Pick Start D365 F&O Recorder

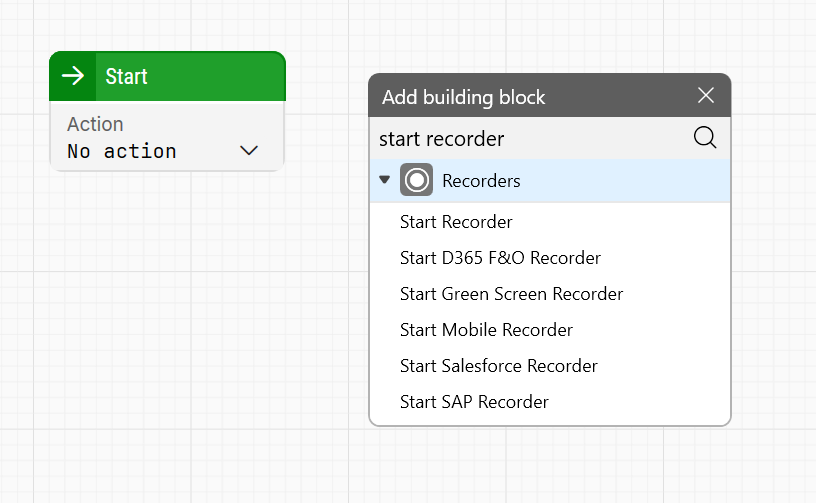point(500,258)
